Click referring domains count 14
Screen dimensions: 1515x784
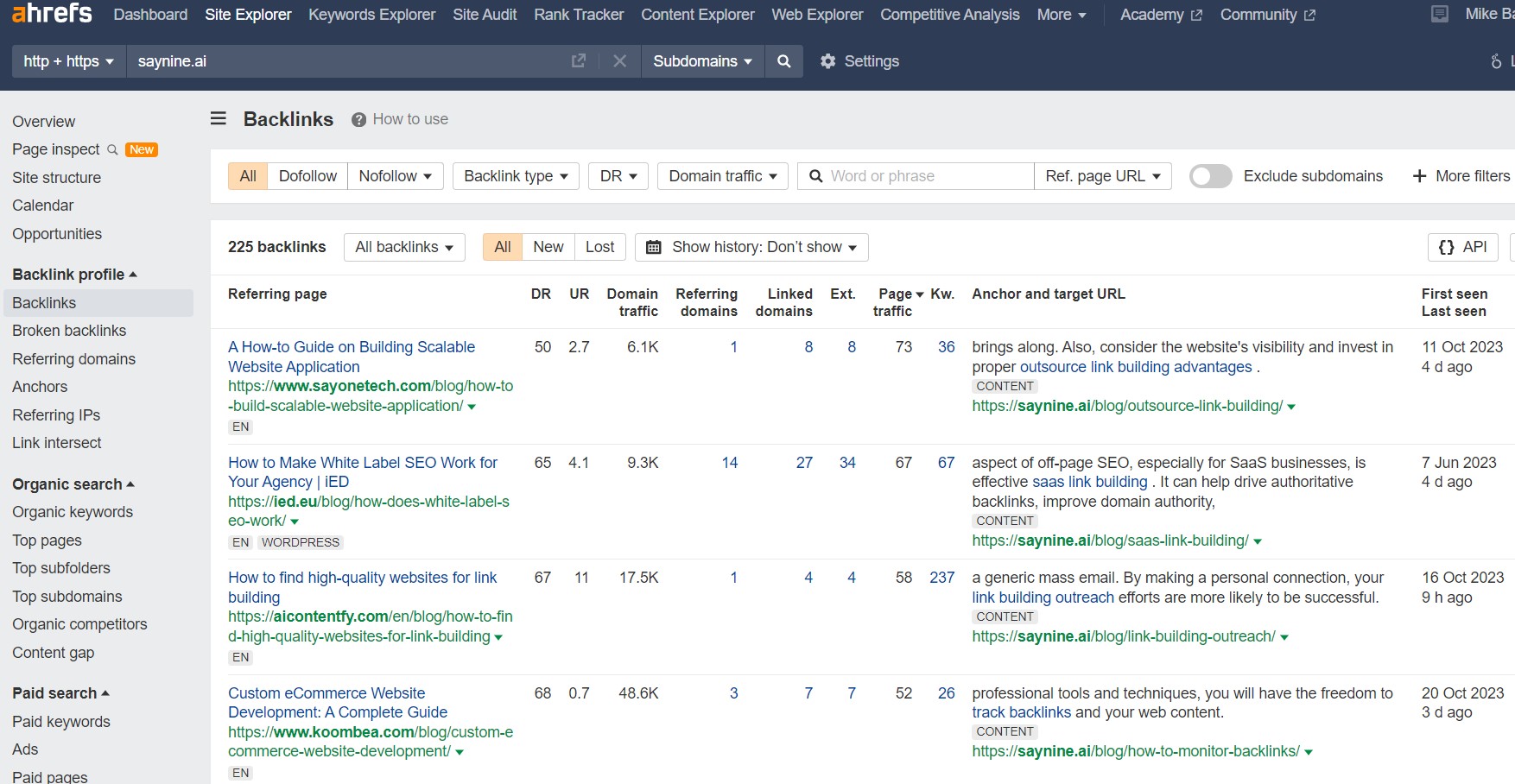coord(730,463)
